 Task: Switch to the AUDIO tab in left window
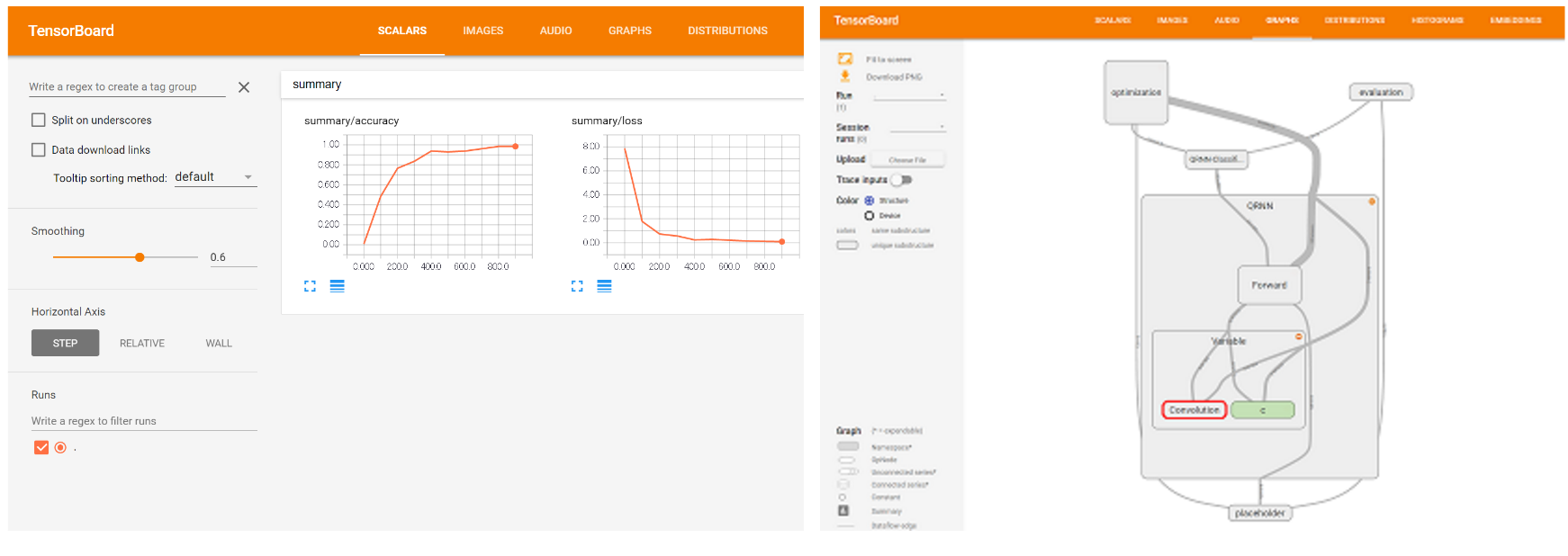556,31
